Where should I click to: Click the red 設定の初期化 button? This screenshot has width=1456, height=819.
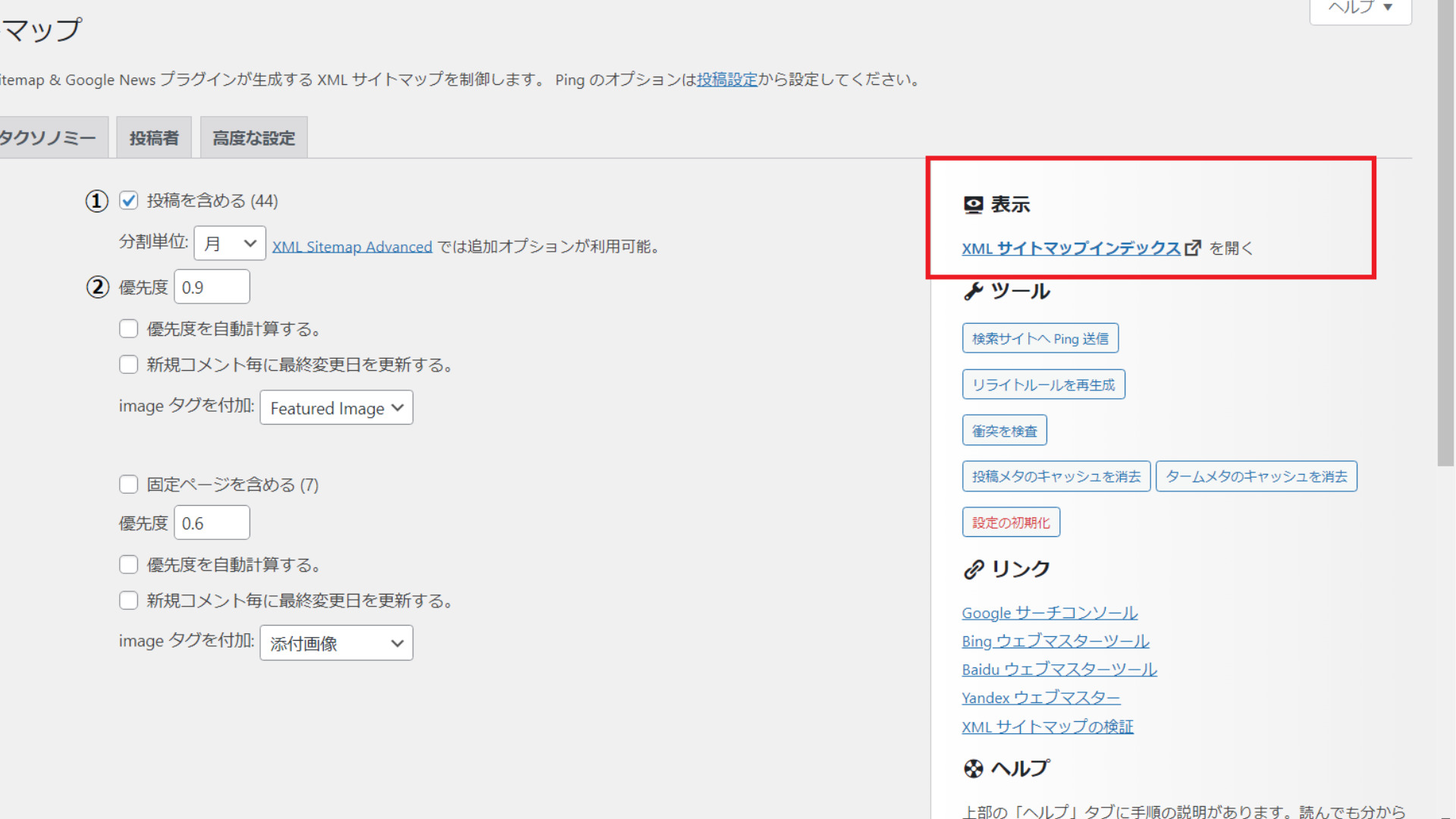[1011, 522]
